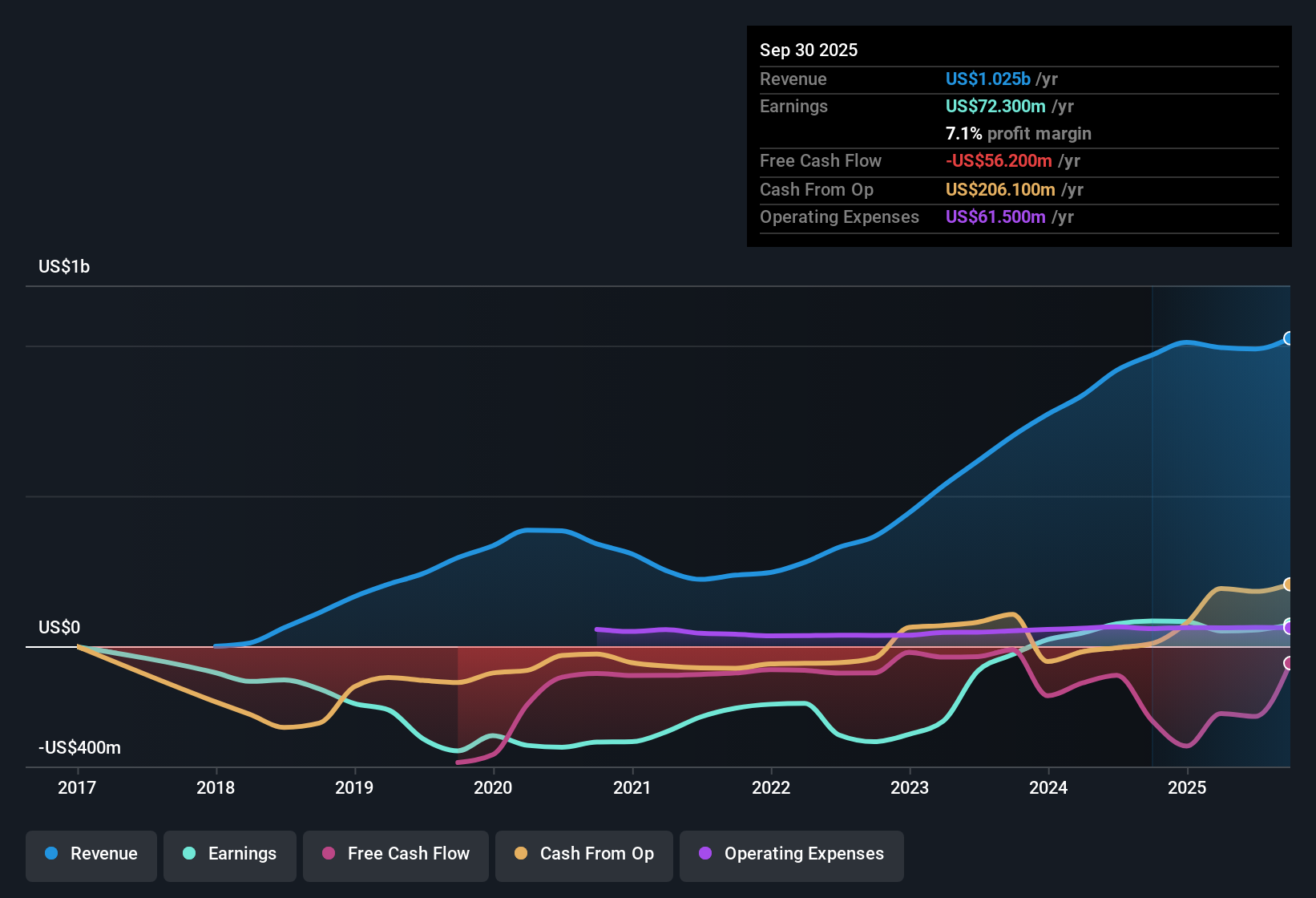Click the teal Earnings legend dot
The image size is (1316, 898).
click(x=189, y=854)
